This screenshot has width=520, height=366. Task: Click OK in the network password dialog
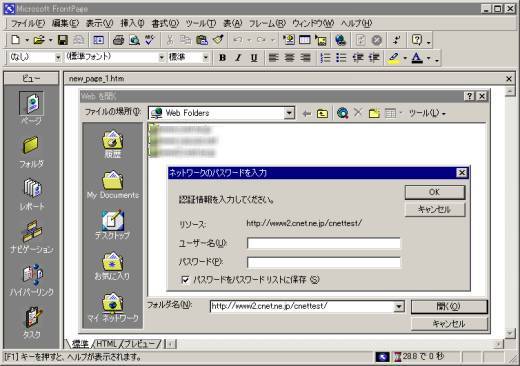point(435,192)
